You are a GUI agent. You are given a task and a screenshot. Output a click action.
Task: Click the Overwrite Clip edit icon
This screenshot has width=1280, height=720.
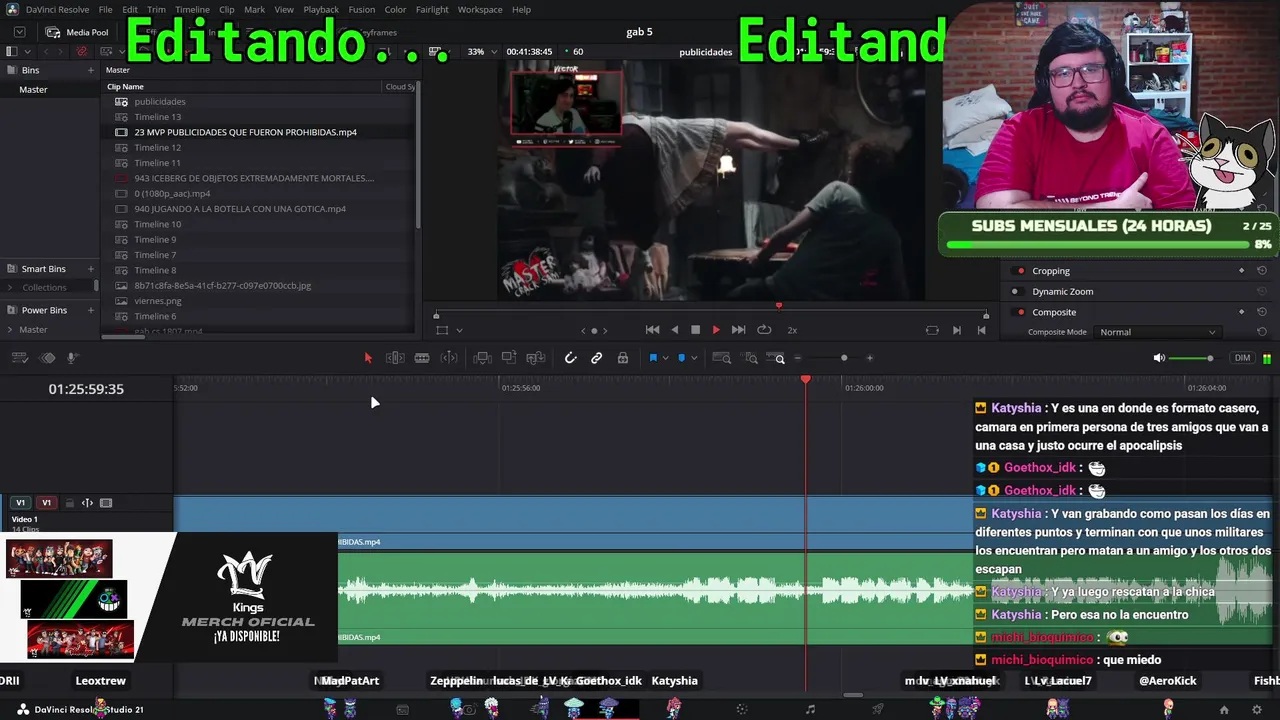(509, 358)
